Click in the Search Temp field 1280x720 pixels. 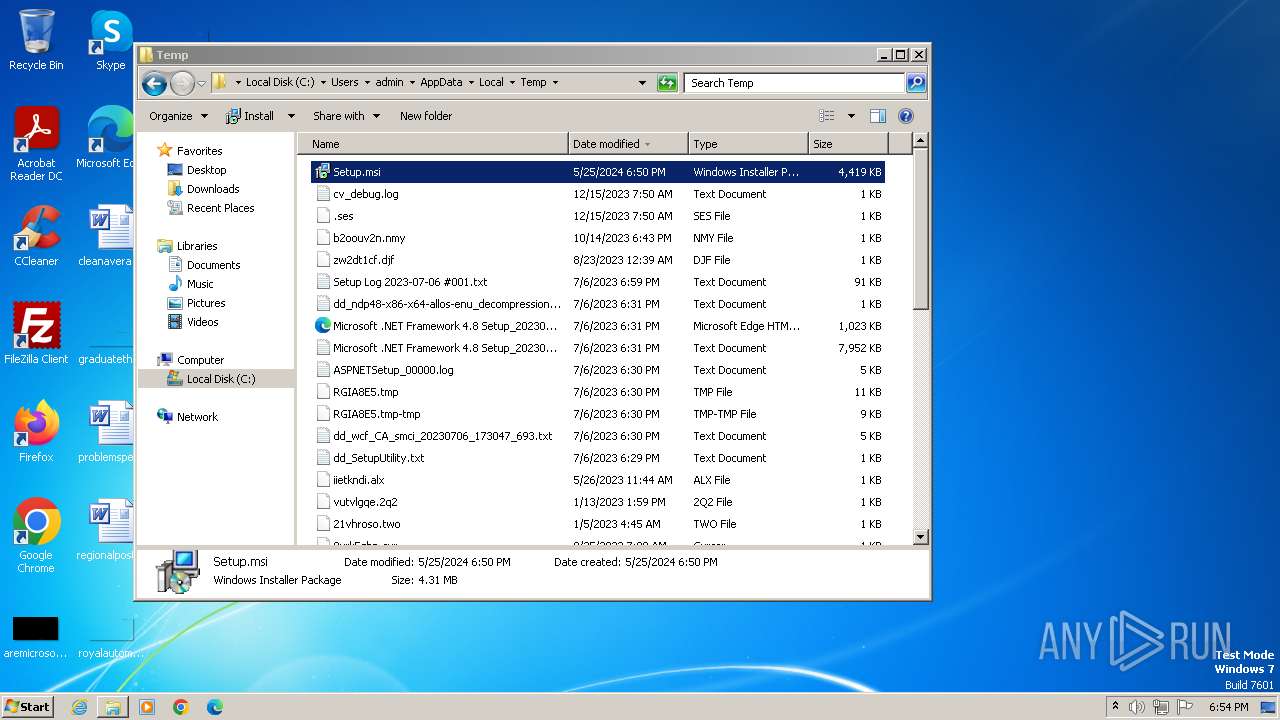(794, 83)
